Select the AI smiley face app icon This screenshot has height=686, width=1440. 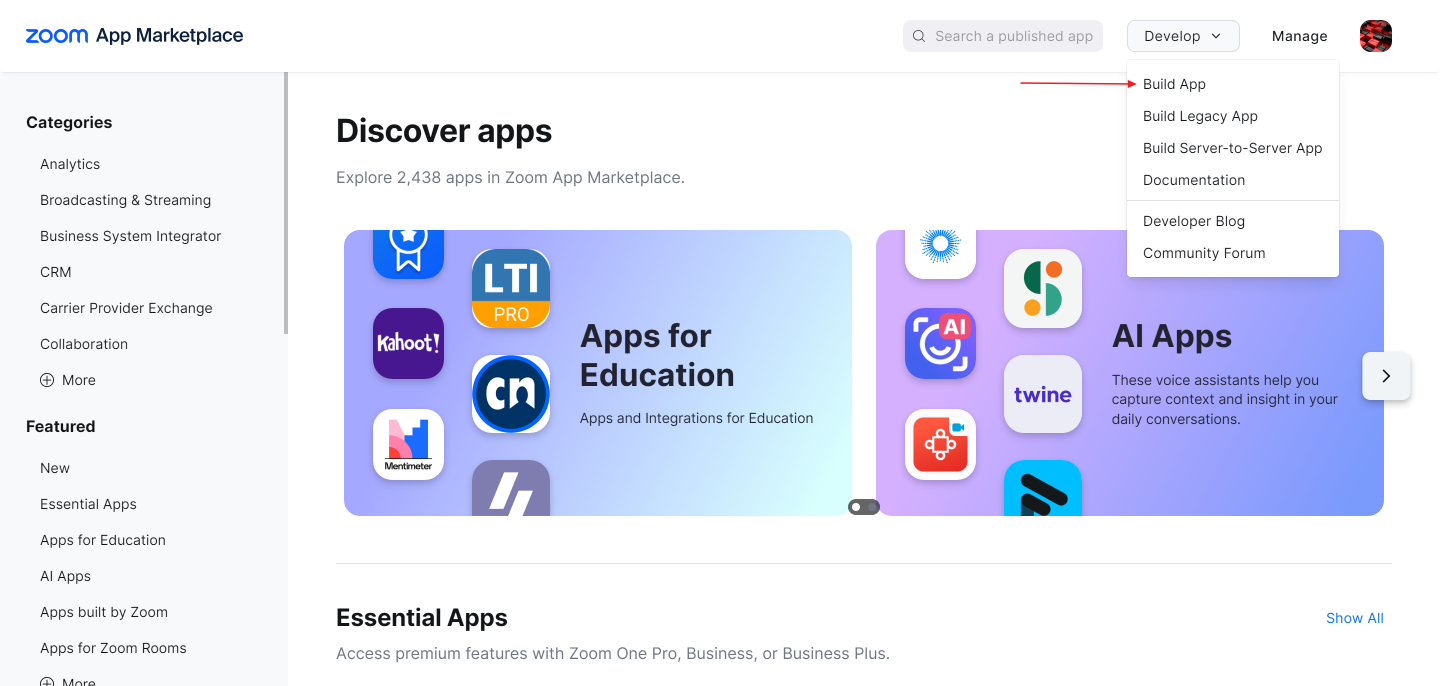tap(940, 343)
